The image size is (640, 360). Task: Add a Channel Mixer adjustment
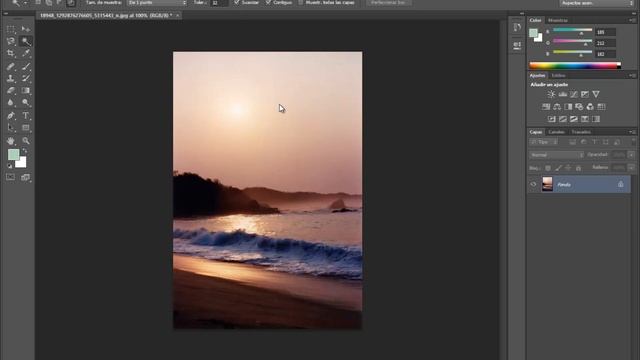pos(590,107)
